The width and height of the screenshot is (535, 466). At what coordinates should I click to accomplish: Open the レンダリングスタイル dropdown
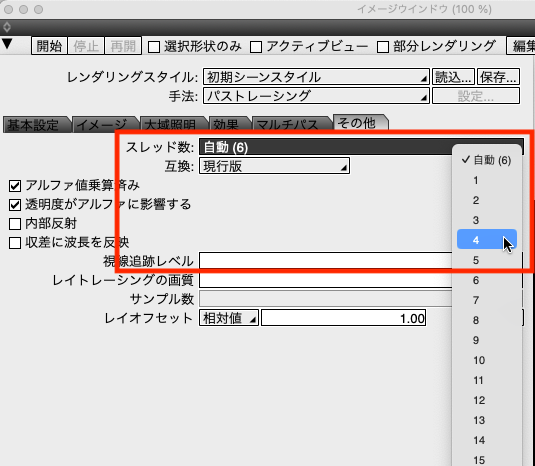coord(316,77)
